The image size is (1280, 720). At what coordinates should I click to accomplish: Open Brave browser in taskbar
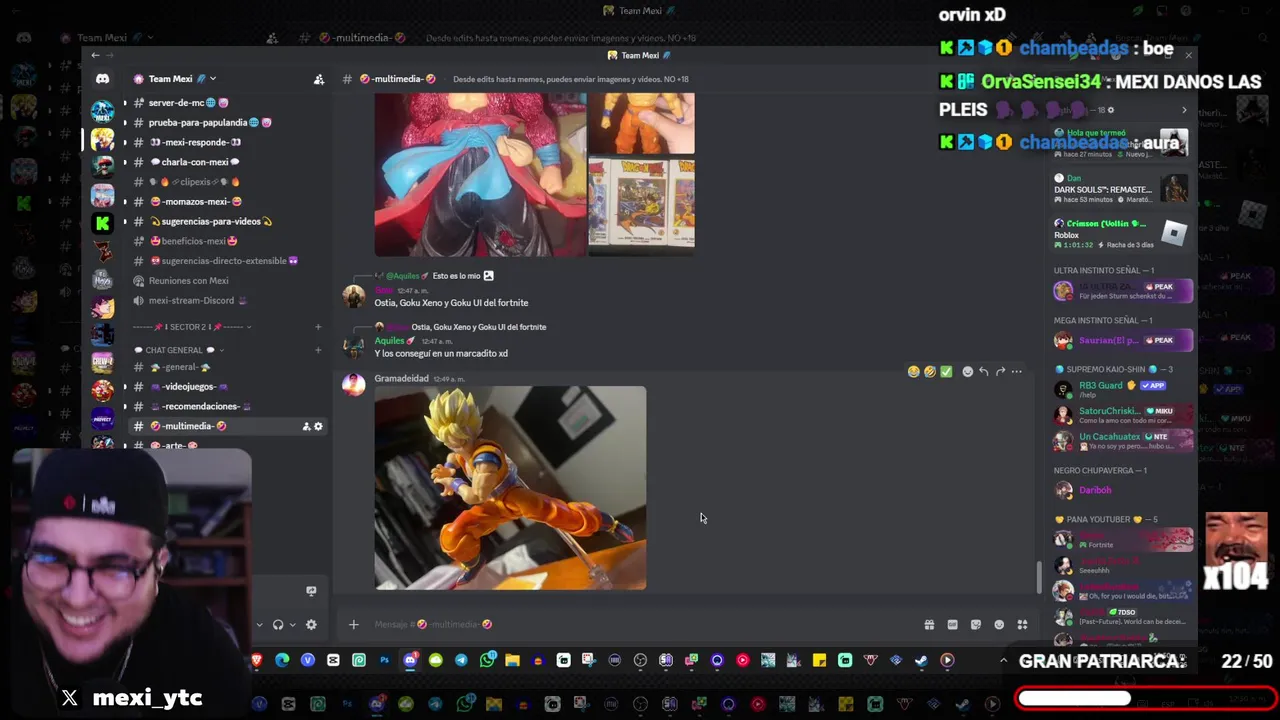coord(256,660)
